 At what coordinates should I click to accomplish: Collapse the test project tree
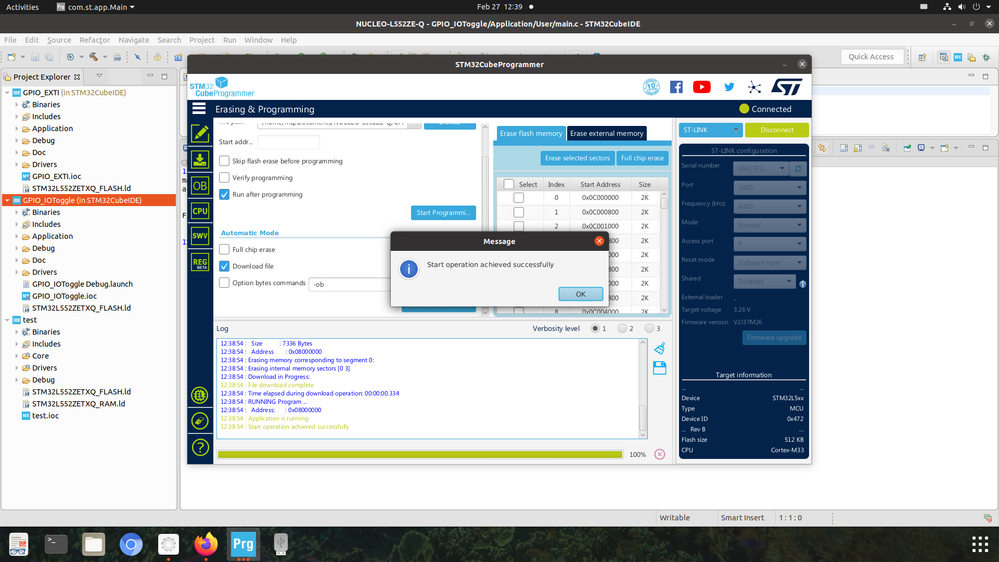tap(8, 320)
